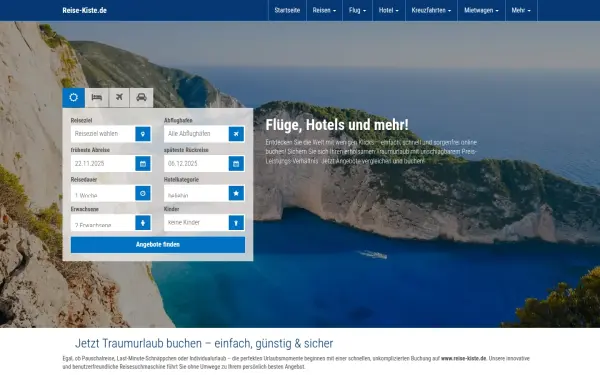Switch to the hotel bed tab

tap(97, 98)
